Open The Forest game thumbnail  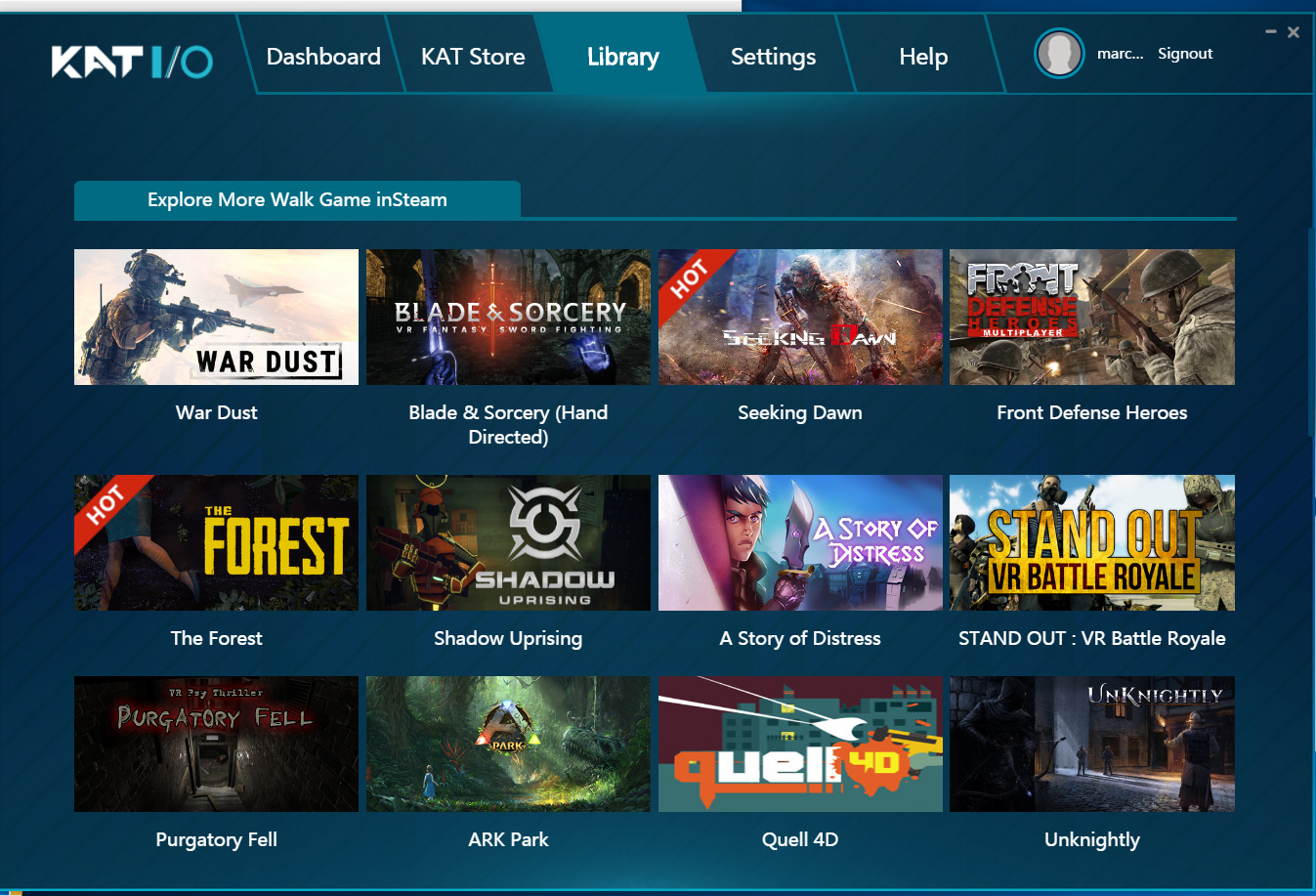pyautogui.click(x=216, y=542)
